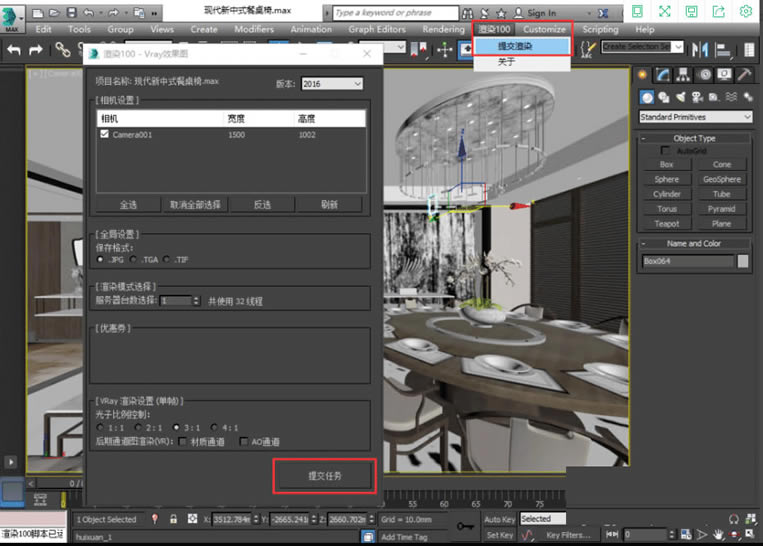Uncheck the Camera001 checkbox

[105, 134]
